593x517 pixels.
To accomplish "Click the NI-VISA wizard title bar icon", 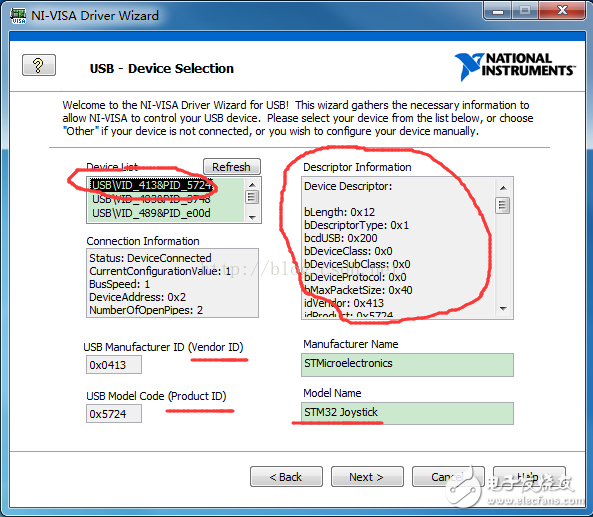I will coord(18,16).
